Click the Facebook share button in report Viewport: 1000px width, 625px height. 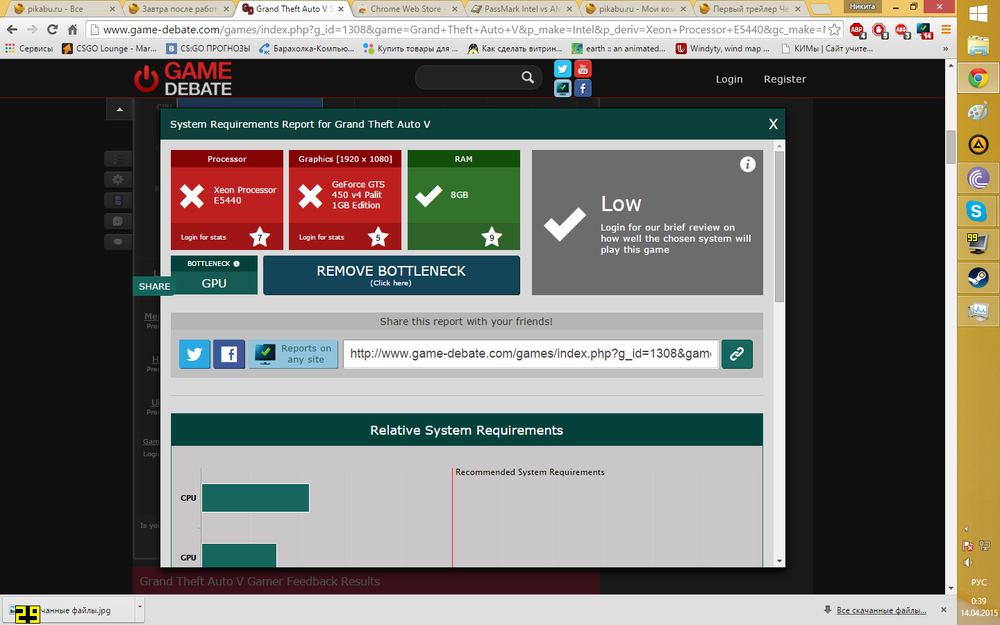pyautogui.click(x=229, y=354)
